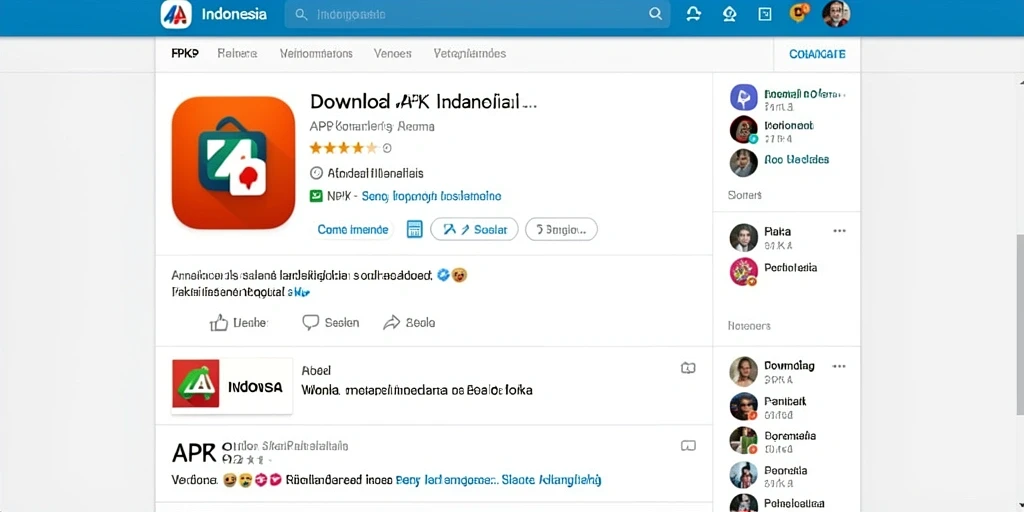Click the share arrow icon
Screen dimensions: 1024x512
pos(391,322)
